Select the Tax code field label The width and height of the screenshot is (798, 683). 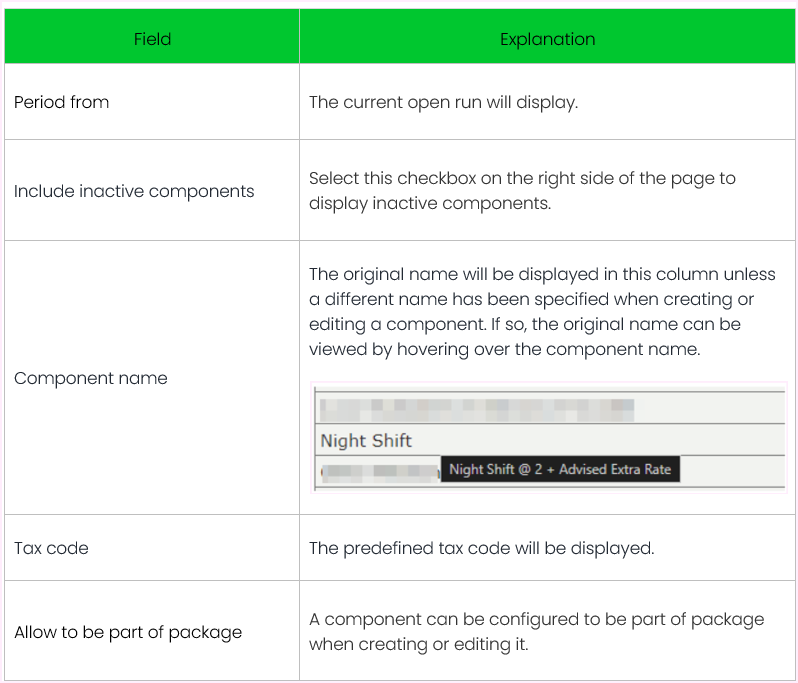pos(51,548)
